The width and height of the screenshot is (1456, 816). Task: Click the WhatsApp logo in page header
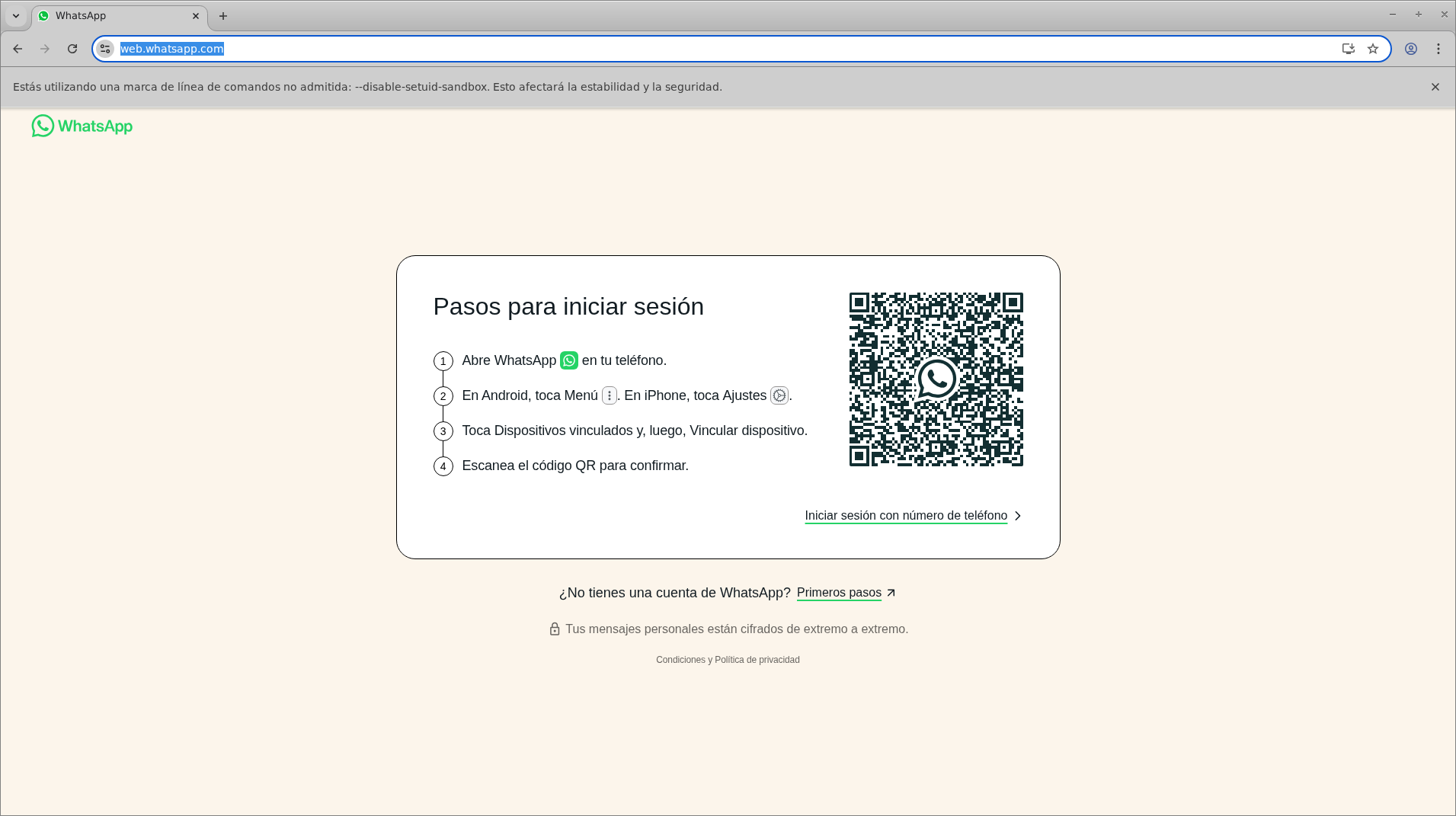(x=82, y=126)
